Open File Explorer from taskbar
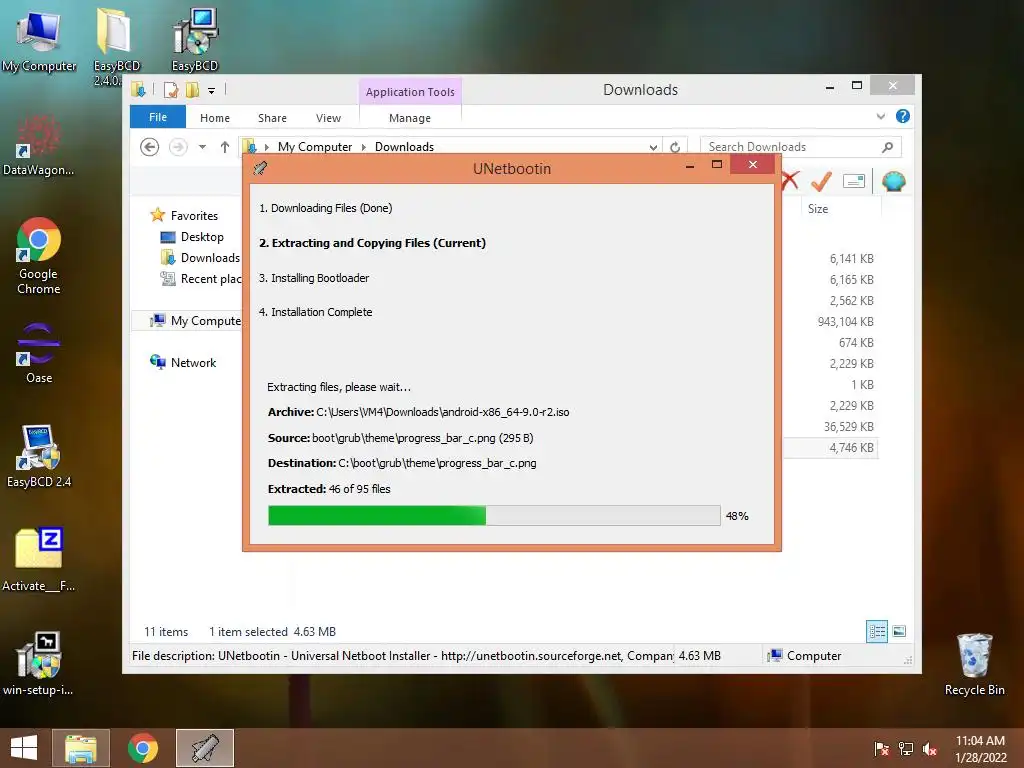1024x768 pixels. pos(80,748)
